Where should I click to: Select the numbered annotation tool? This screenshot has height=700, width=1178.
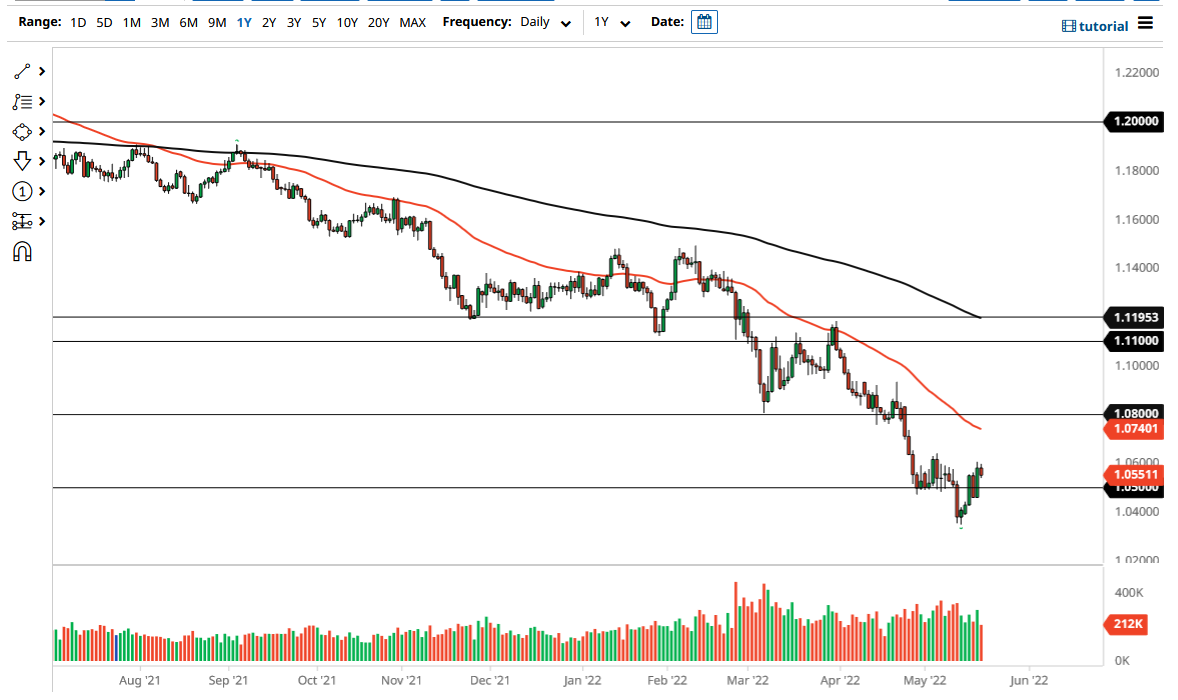click(20, 191)
